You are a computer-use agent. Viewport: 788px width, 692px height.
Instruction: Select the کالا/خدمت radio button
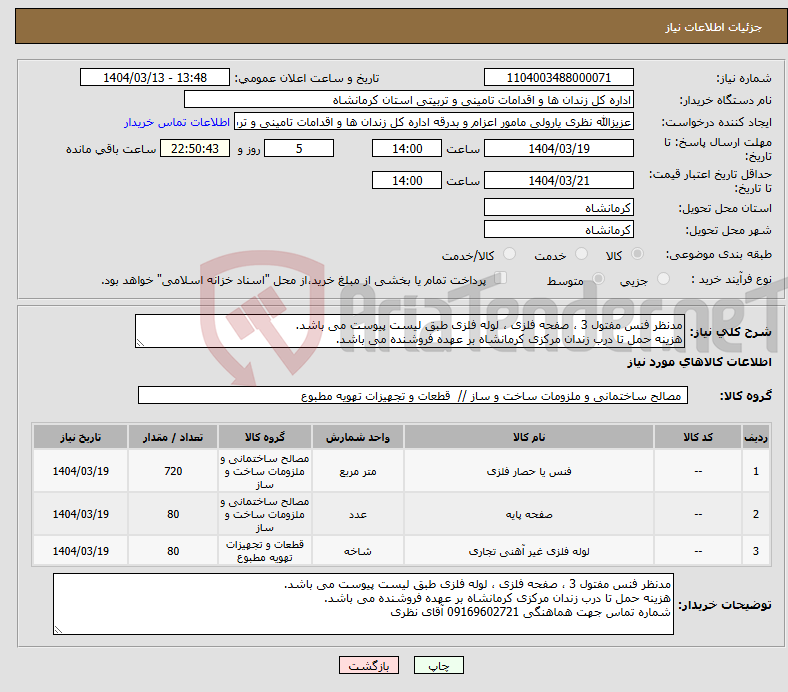[x=510, y=254]
